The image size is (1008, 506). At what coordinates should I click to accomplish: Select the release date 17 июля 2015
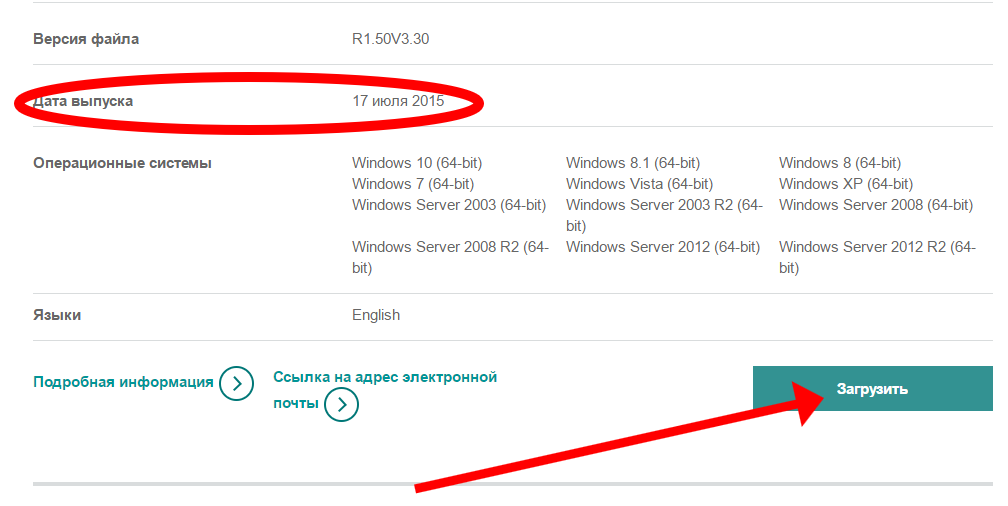coord(398,102)
